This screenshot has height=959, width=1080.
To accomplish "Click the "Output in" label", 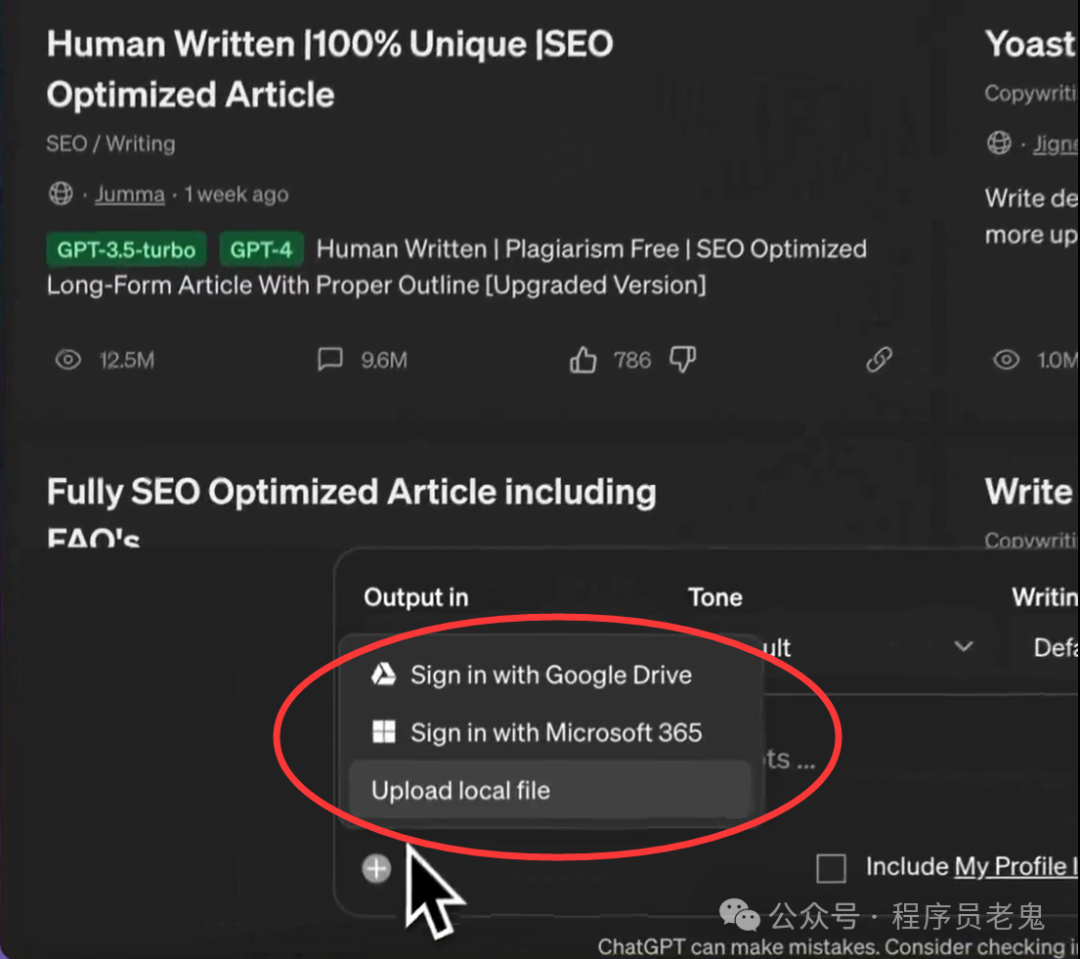I will coord(416,597).
